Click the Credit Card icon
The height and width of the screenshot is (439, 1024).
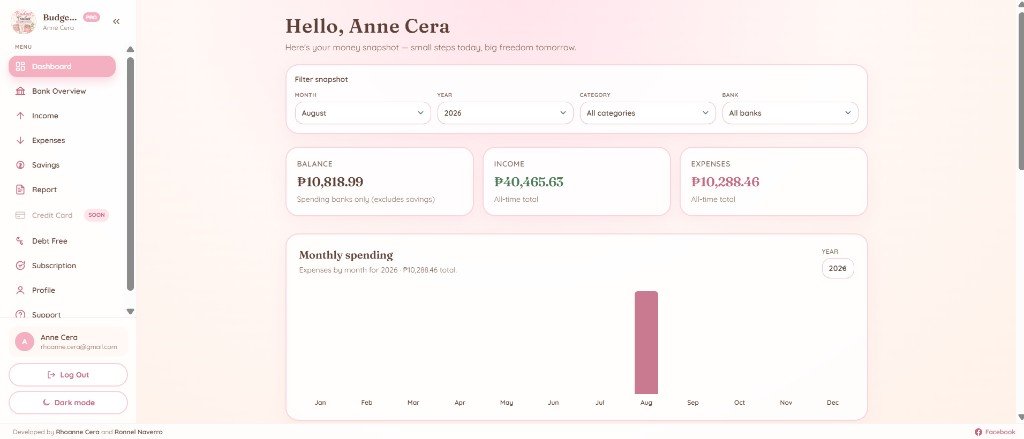pyautogui.click(x=20, y=215)
